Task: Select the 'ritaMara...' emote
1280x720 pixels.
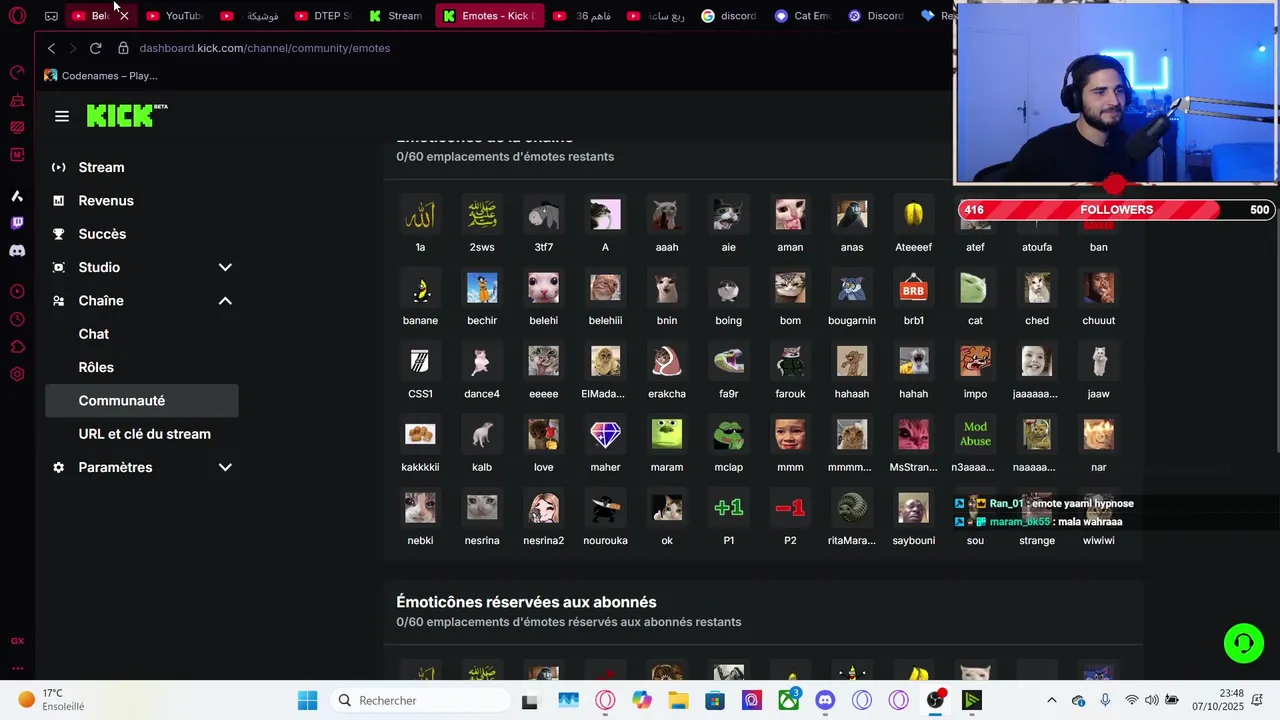Action: [852, 508]
